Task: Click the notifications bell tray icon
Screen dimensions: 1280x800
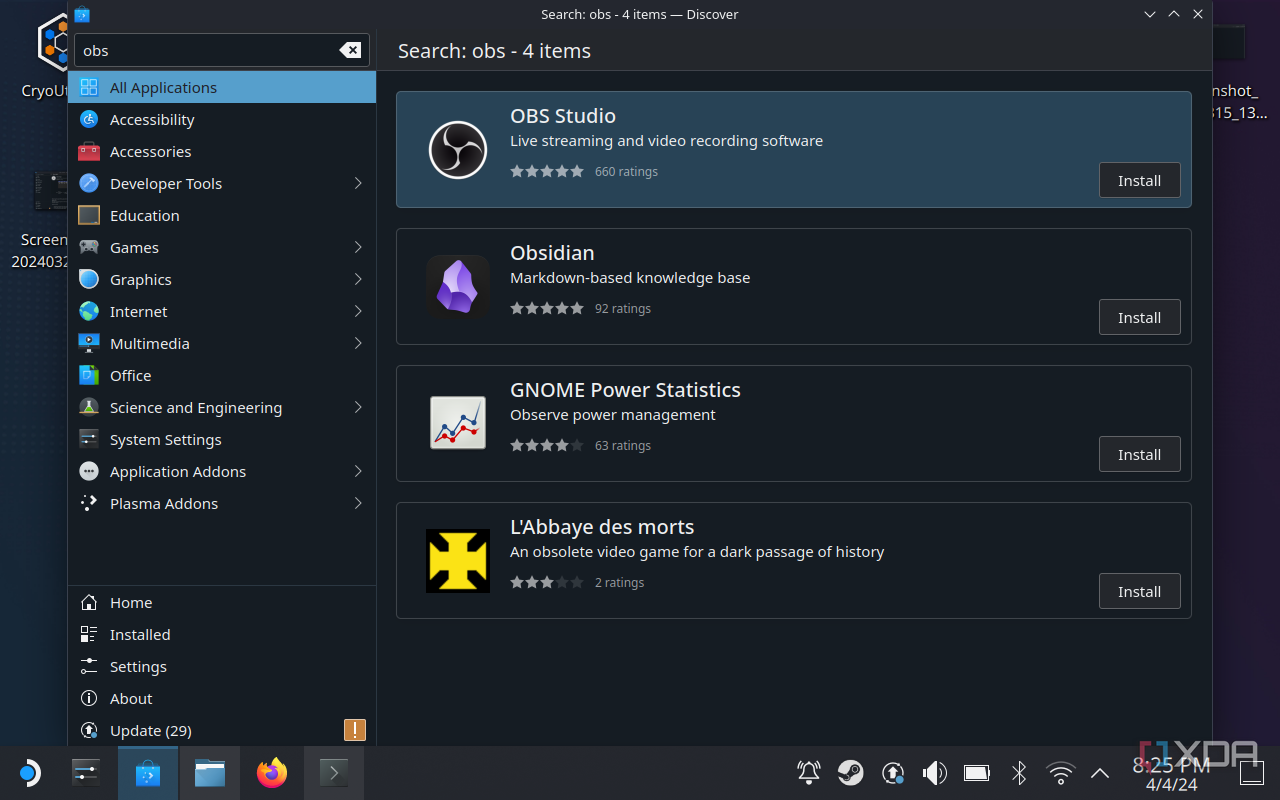Action: pos(808,772)
